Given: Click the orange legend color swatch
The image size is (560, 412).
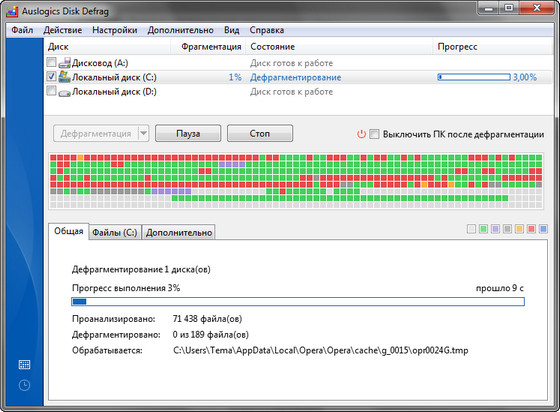Looking at the screenshot, I should [519, 229].
